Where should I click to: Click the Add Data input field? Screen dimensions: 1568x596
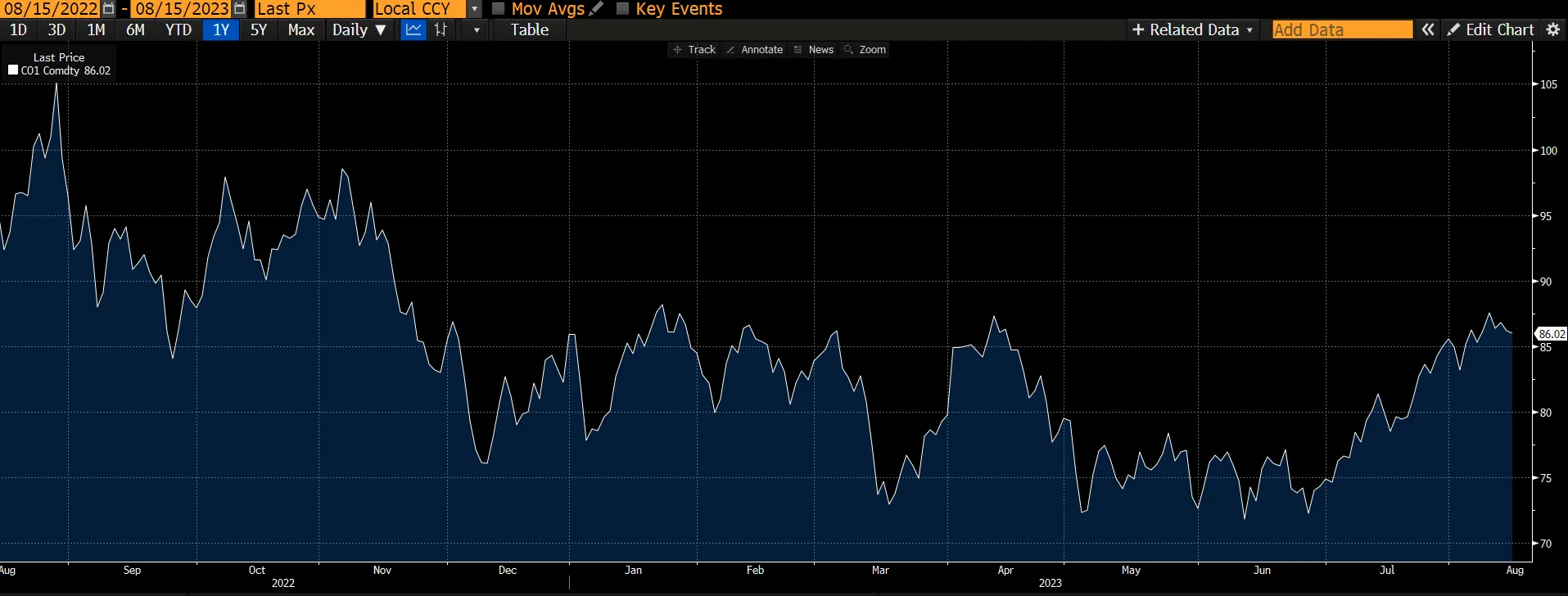[x=1343, y=29]
